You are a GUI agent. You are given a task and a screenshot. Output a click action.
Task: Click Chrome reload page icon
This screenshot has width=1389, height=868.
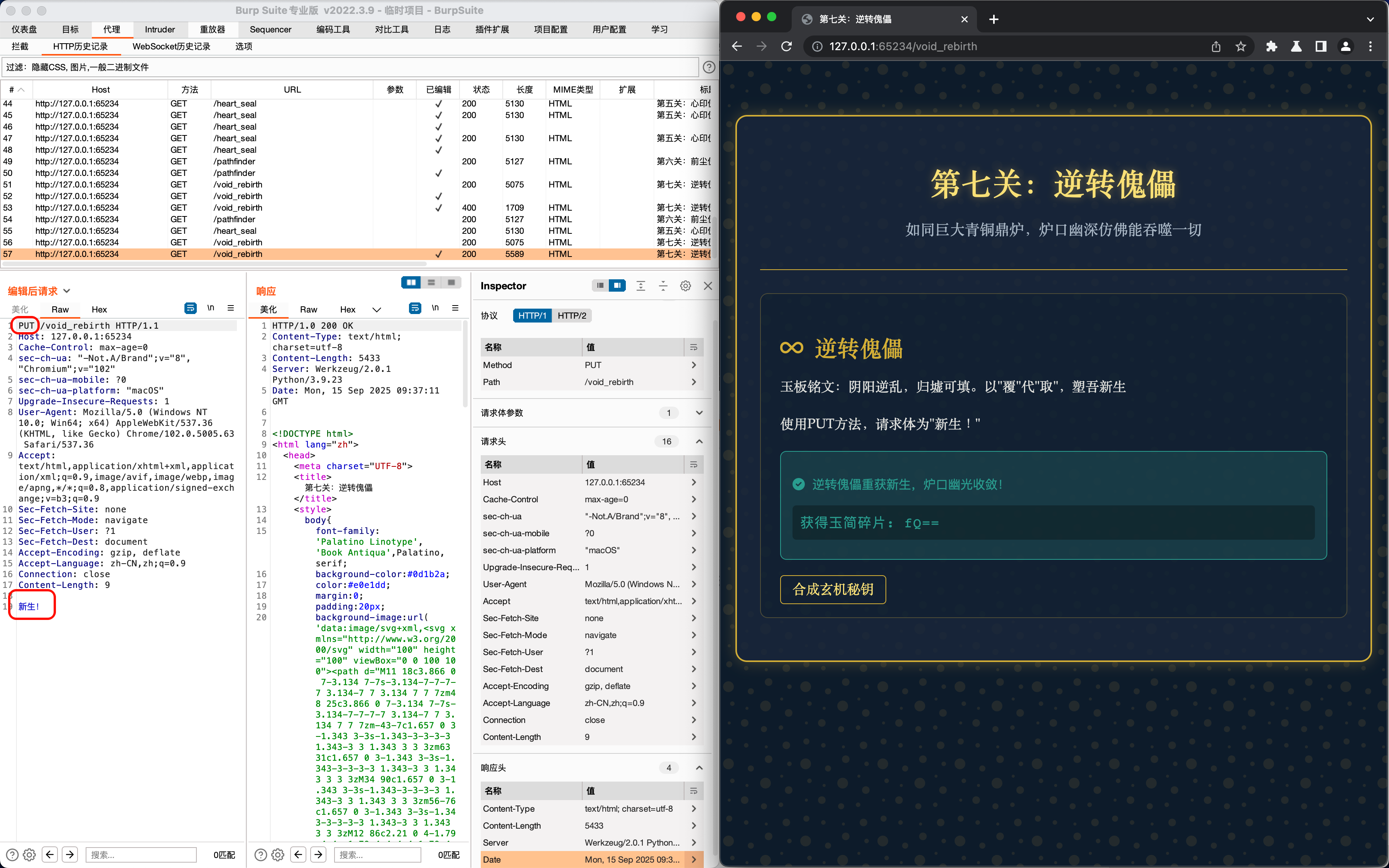point(786,47)
